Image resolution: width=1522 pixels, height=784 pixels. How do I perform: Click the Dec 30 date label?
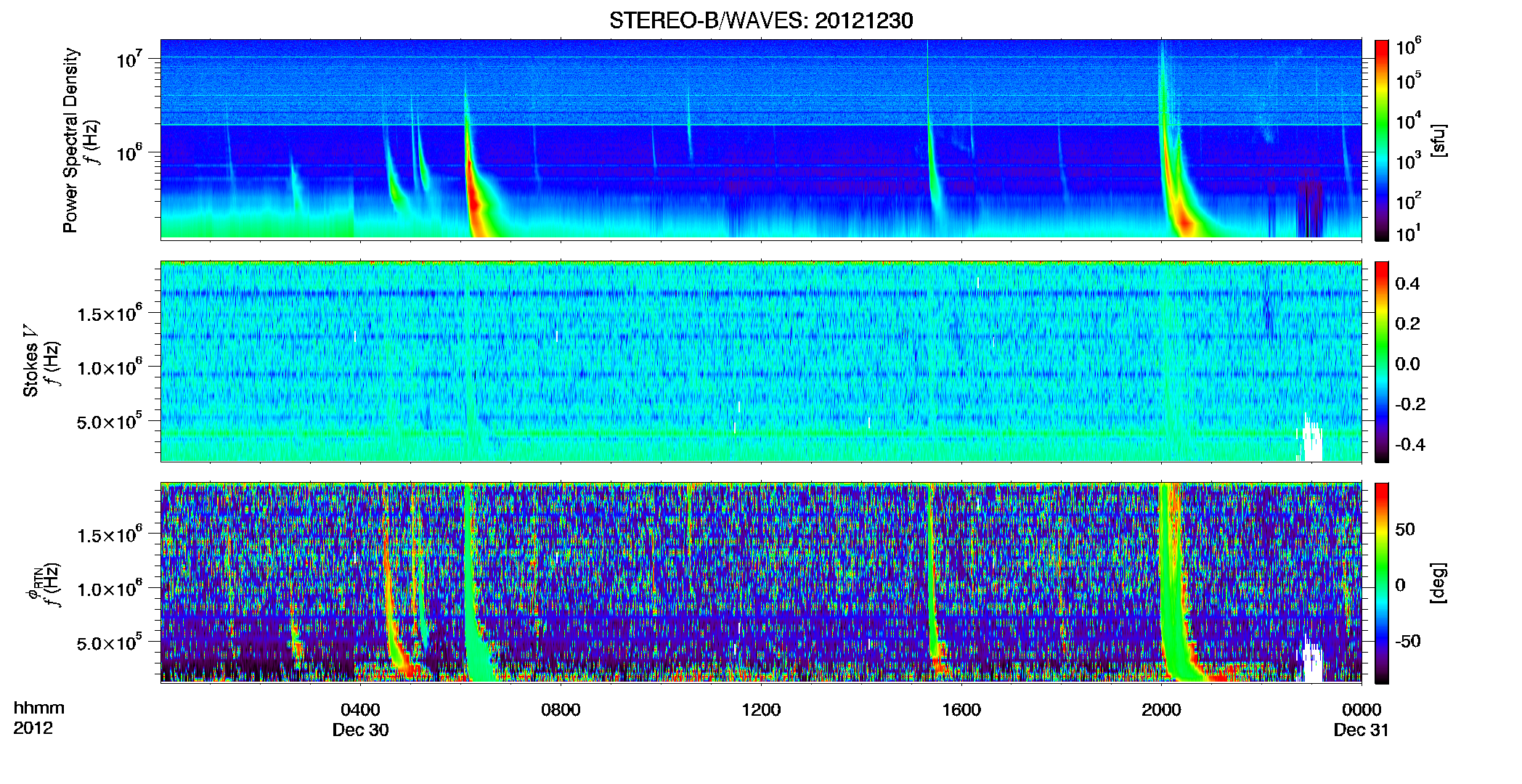pos(360,730)
